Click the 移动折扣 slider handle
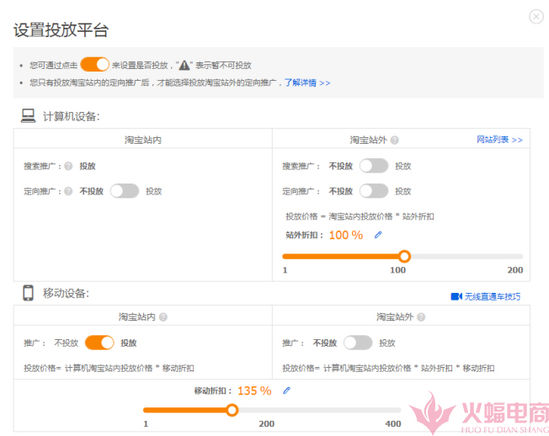 tap(232, 410)
